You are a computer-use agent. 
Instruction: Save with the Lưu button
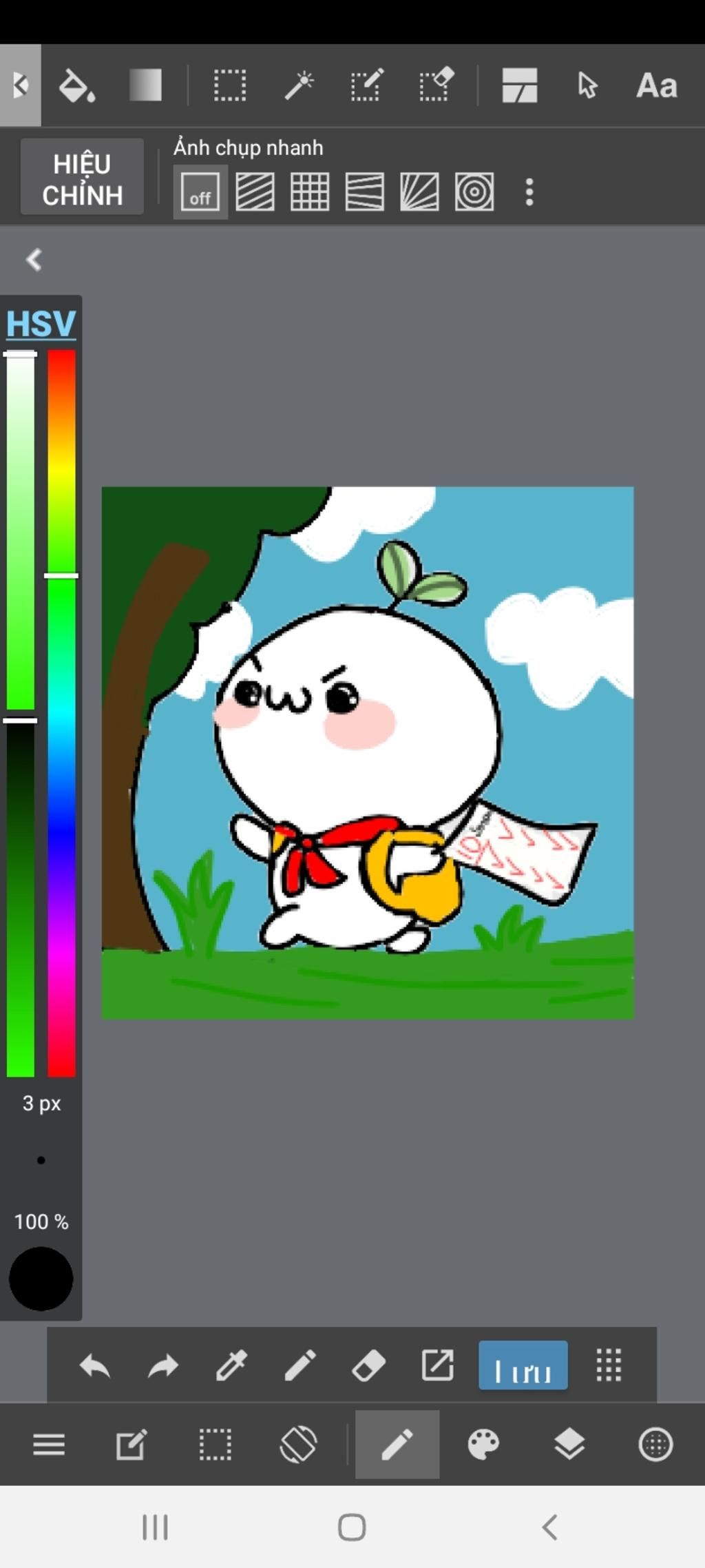(x=523, y=1365)
